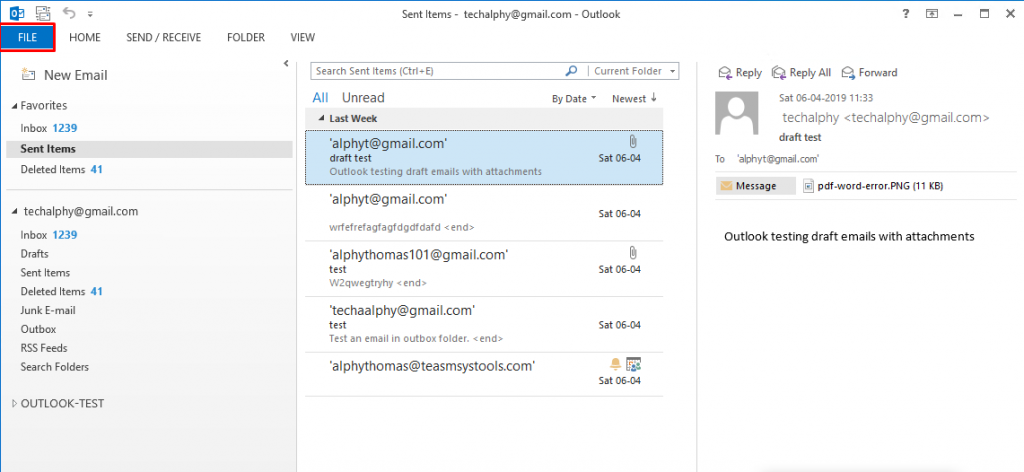Select the email to techaalphy@gmail.com
The image size is (1024, 472).
coord(484,324)
